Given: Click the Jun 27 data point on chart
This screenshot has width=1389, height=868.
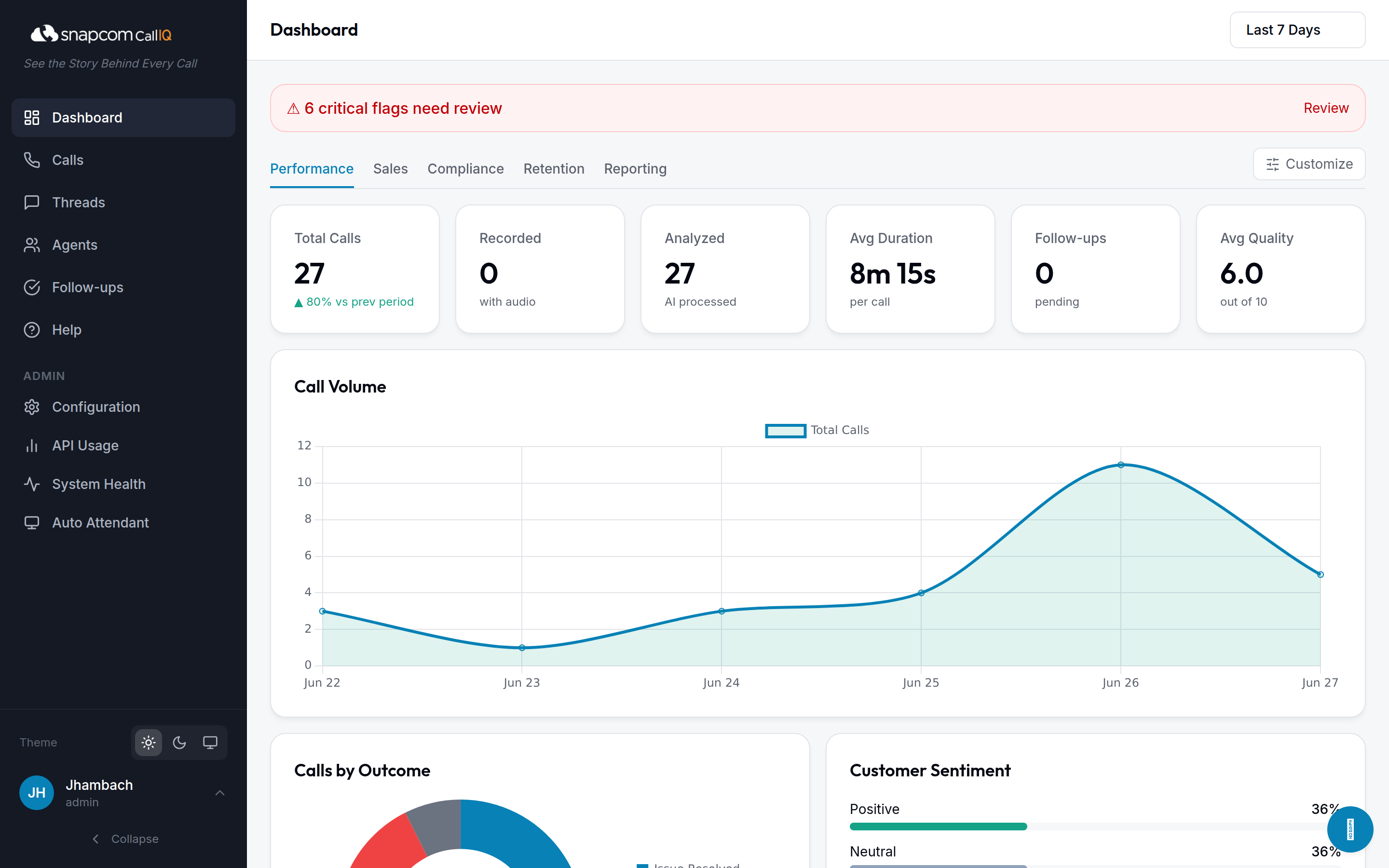Looking at the screenshot, I should pyautogui.click(x=1320, y=575).
